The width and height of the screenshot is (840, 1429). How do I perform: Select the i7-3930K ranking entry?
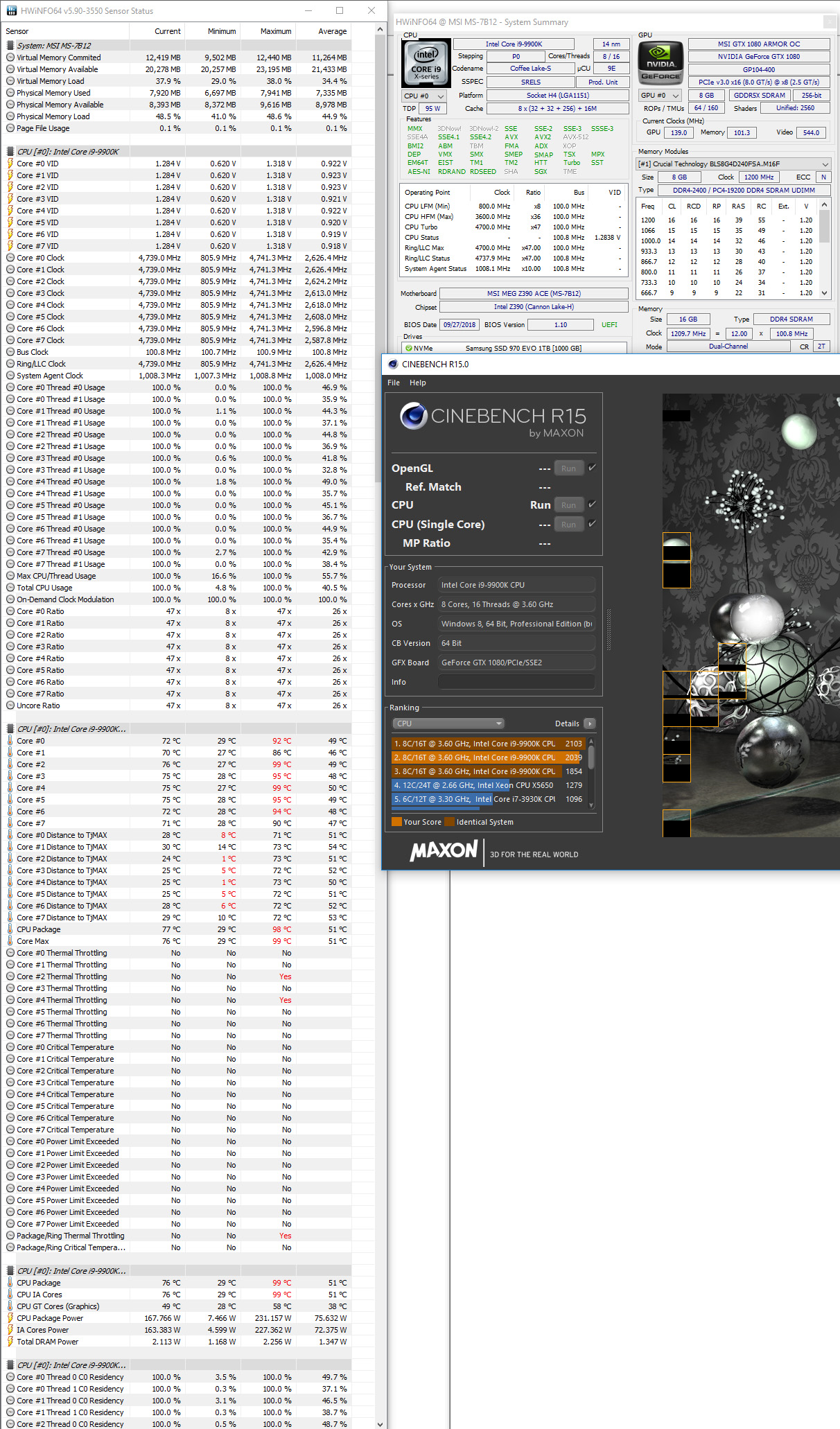489,799
